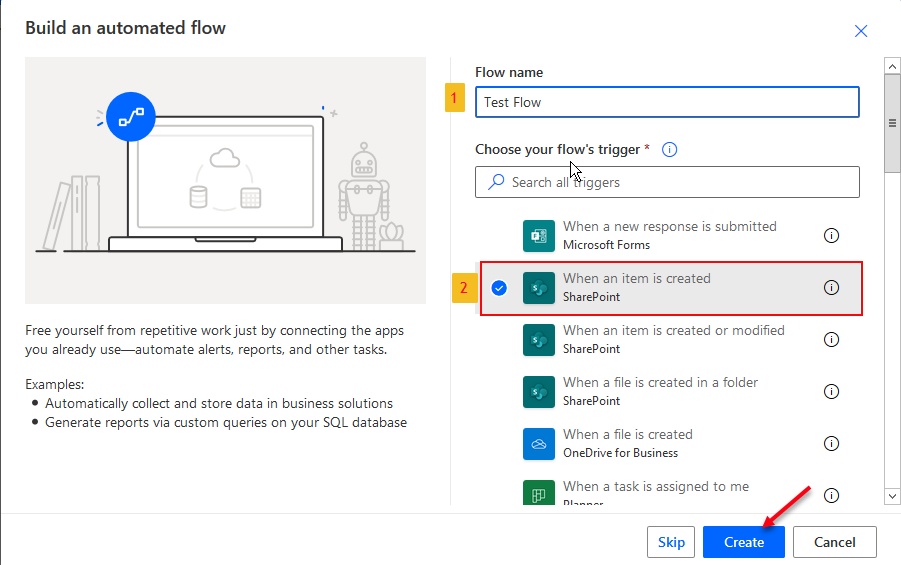This screenshot has height=565, width=901.
Task: Open info tooltip beside Choose your flow's trigger
Action: click(x=670, y=150)
